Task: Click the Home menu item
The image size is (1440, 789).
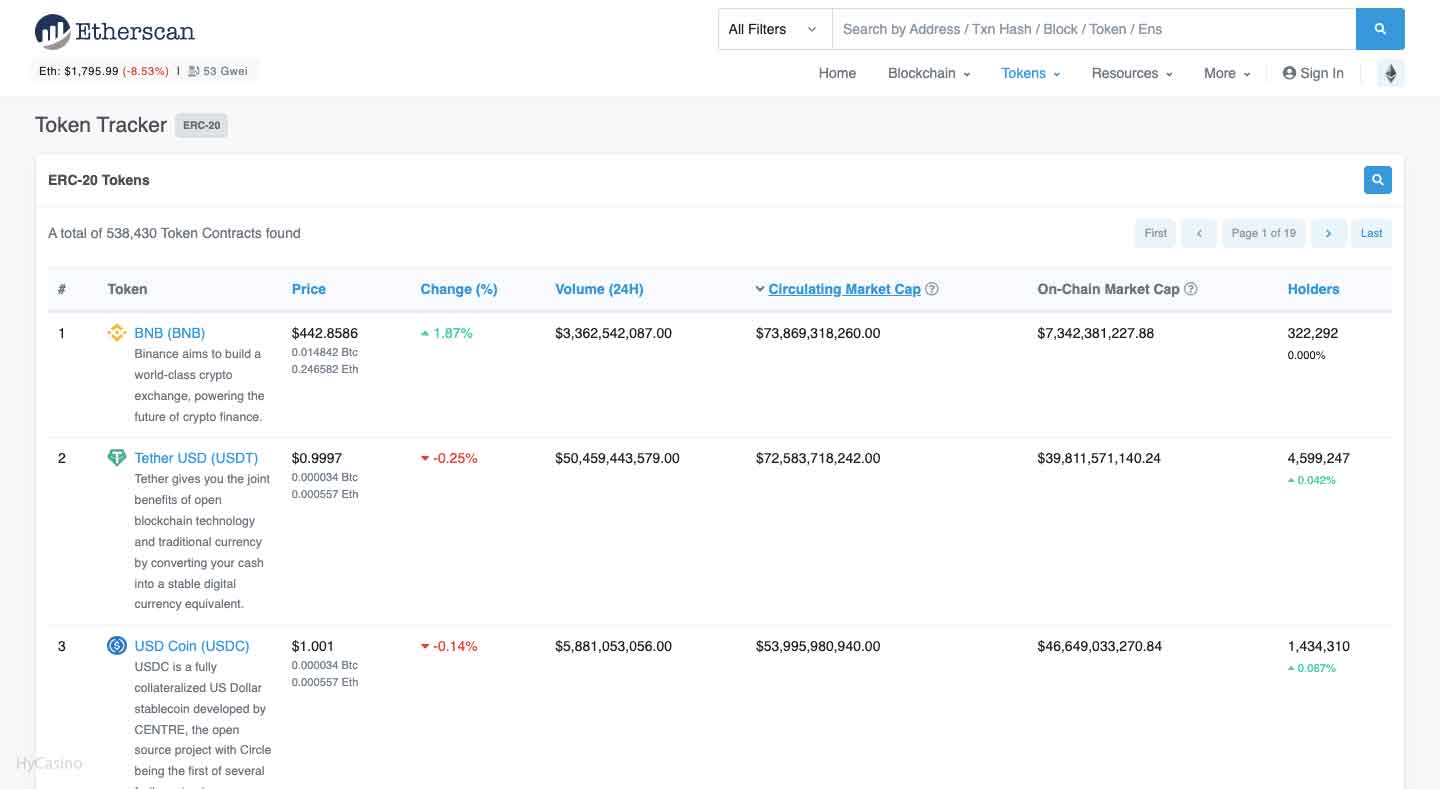Action: point(837,73)
